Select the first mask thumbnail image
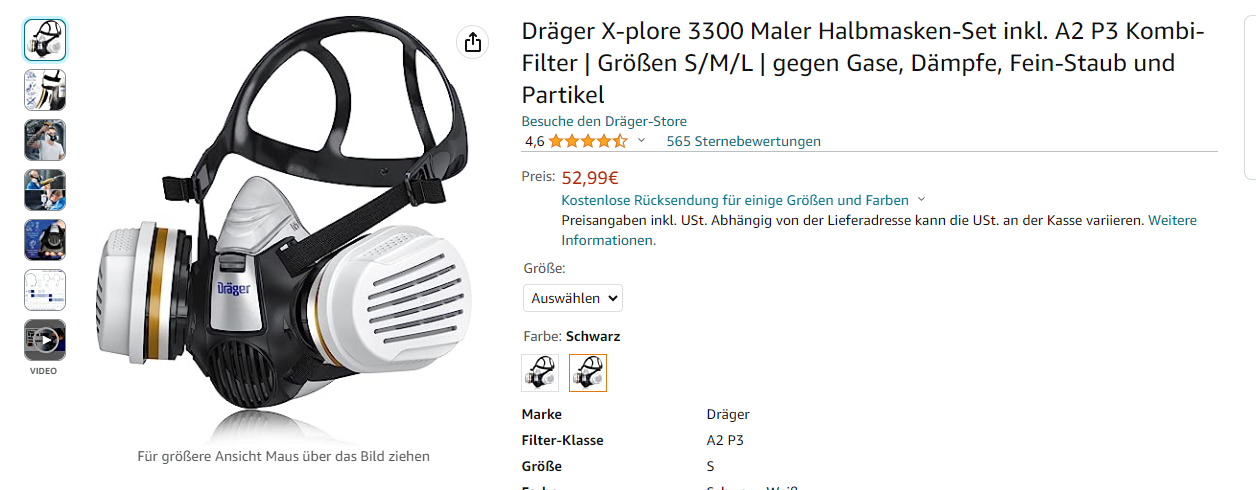Viewport: 1256px width, 490px height. [x=45, y=40]
